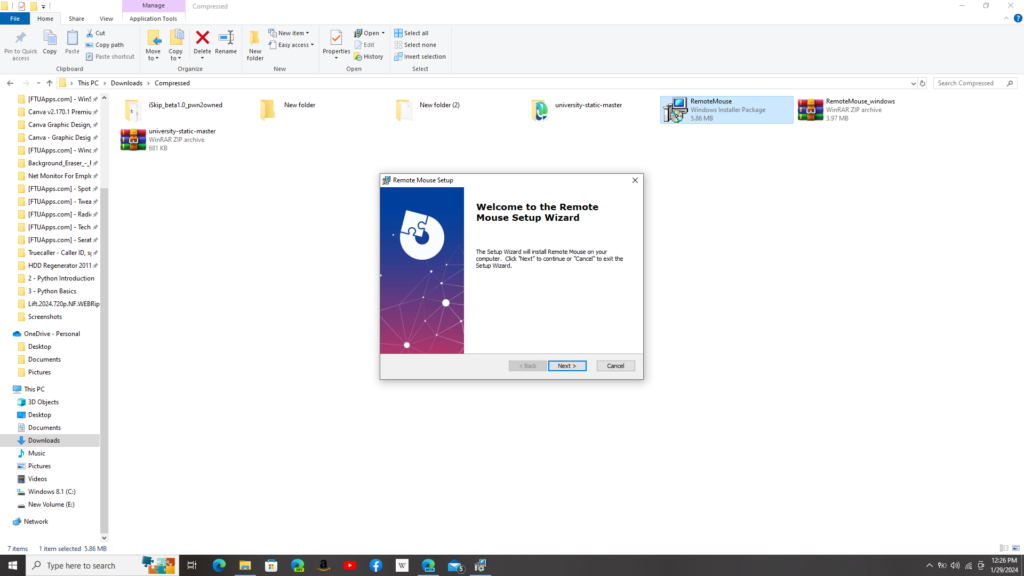The image size is (1024, 576).
Task: Click the Refresh button beside address bar
Action: pyautogui.click(x=922, y=83)
